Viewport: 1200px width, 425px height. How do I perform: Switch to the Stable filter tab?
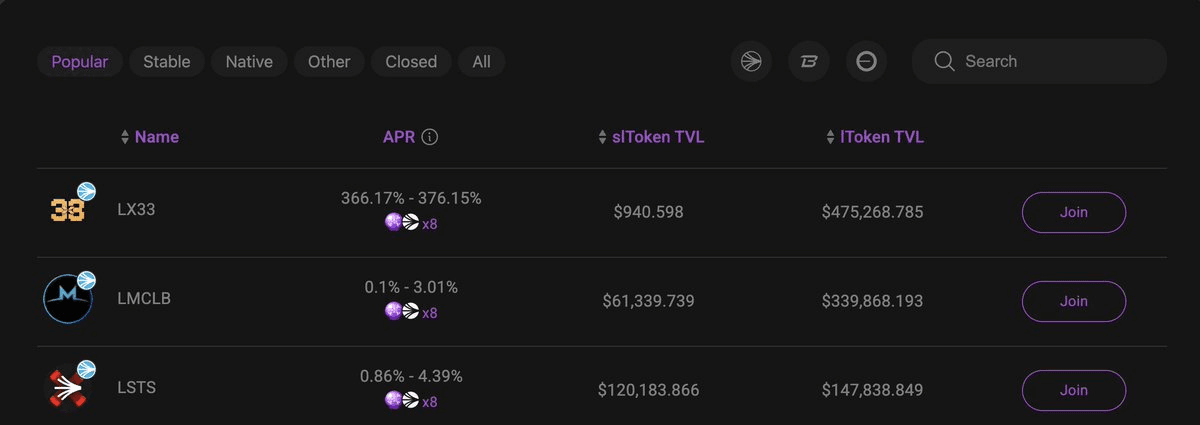167,62
